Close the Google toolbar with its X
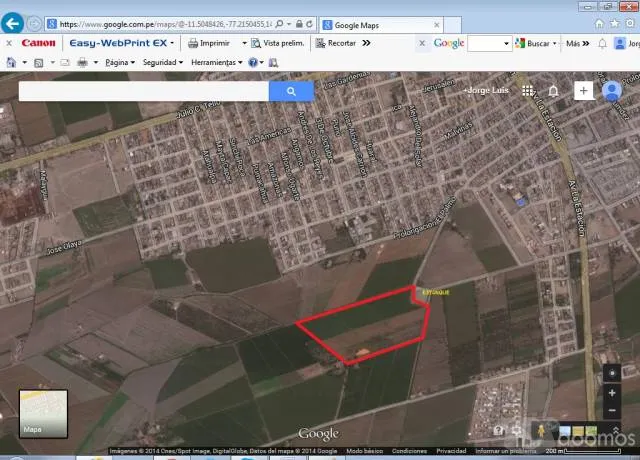The height and width of the screenshot is (460, 640). tap(422, 43)
